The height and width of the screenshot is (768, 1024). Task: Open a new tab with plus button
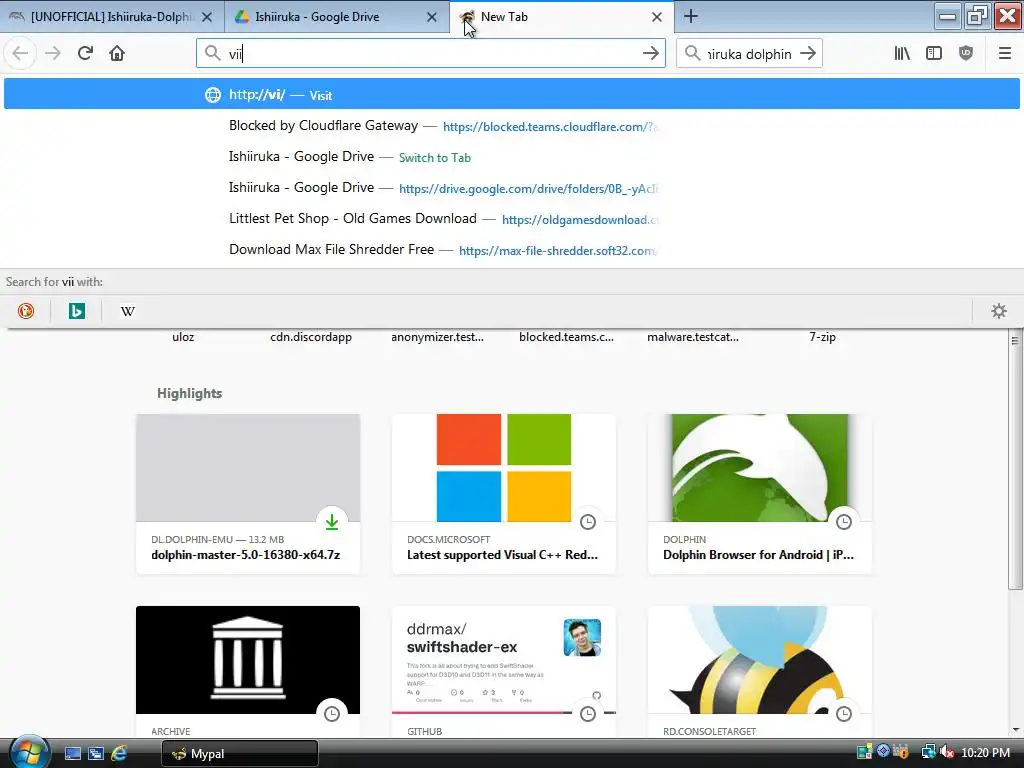691,16
